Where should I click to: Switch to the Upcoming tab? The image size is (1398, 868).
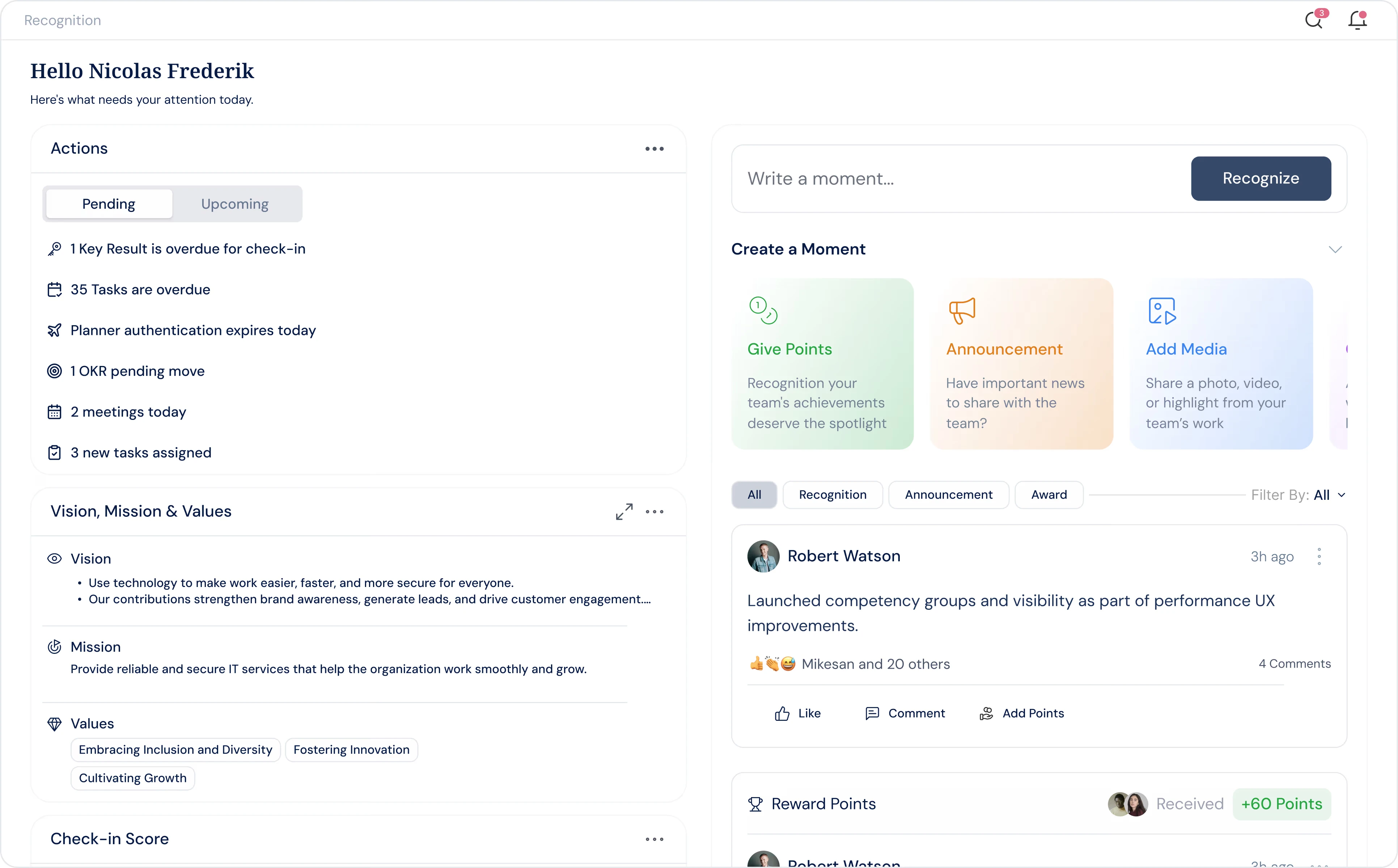click(235, 204)
